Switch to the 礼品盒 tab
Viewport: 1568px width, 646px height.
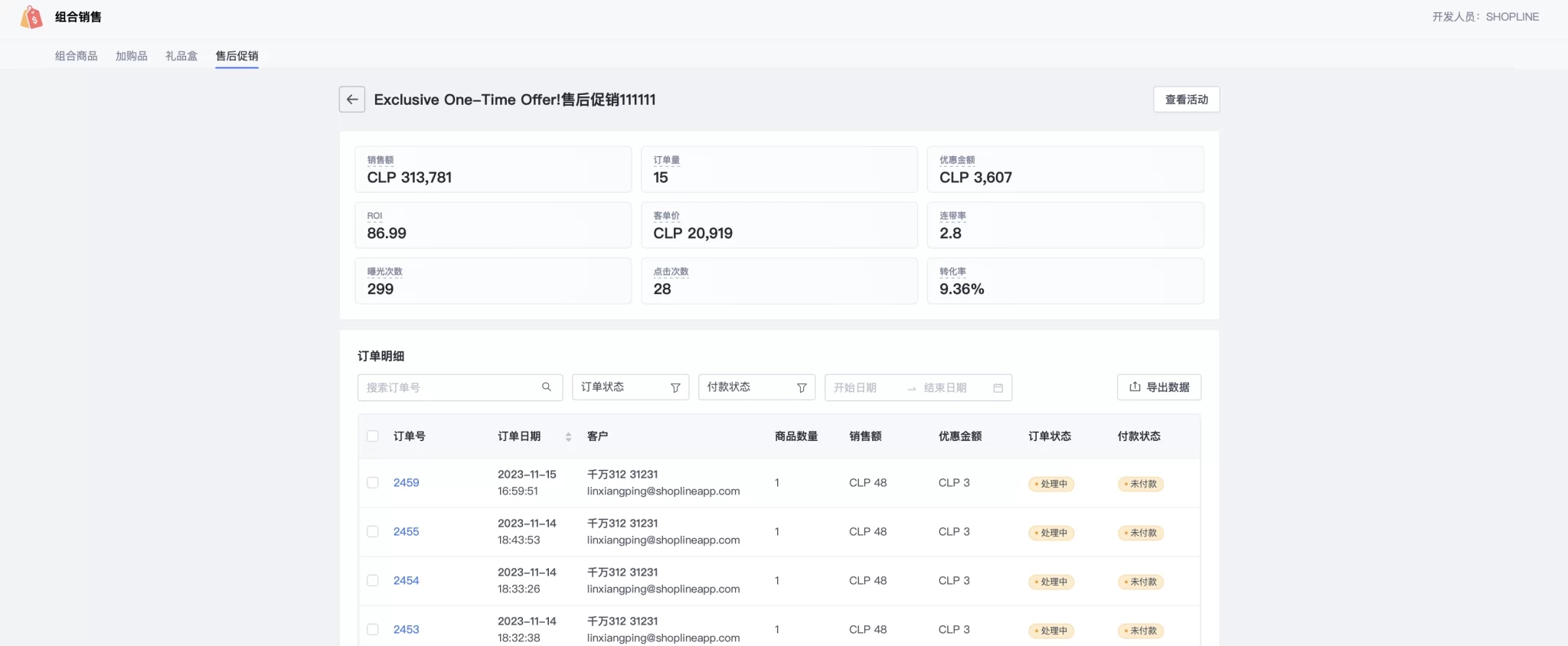pos(181,56)
